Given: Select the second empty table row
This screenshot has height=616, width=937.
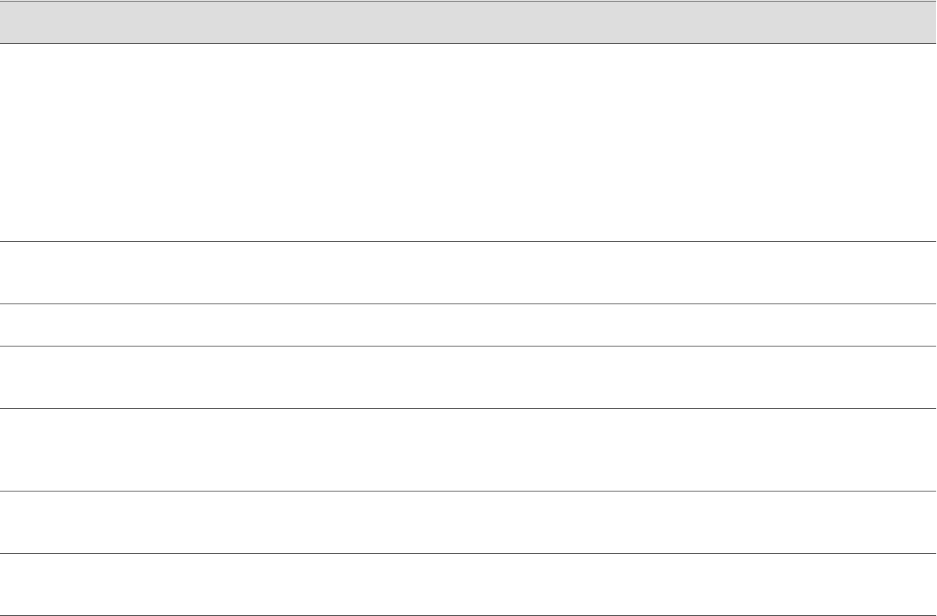Looking at the screenshot, I should [x=468, y=272].
